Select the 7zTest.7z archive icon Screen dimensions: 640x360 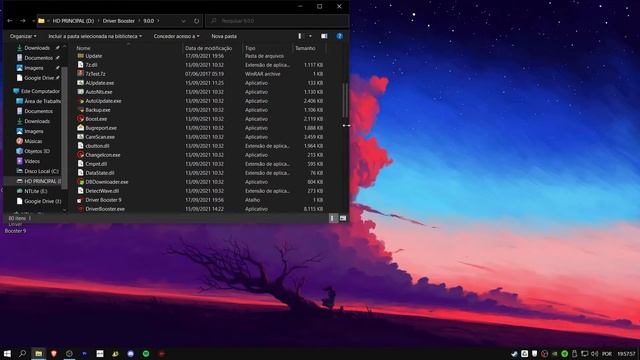point(80,74)
